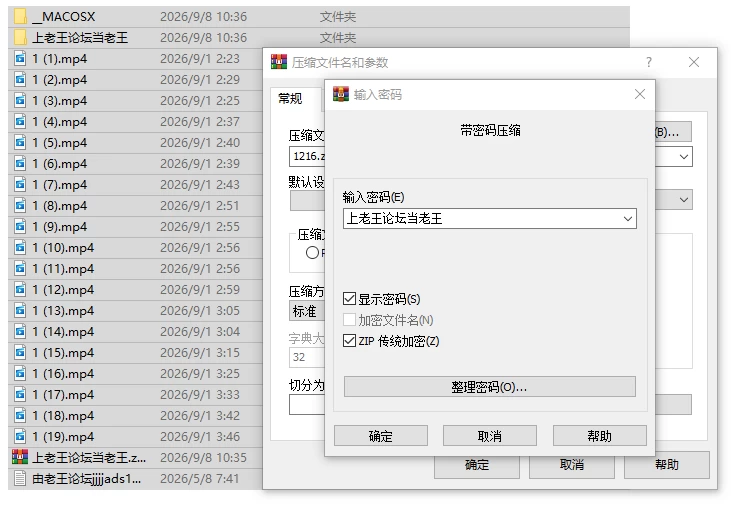Image resolution: width=731 pixels, height=513 pixels.
Task: Confirm password with 确定 in password dialog
Action: coord(380,436)
